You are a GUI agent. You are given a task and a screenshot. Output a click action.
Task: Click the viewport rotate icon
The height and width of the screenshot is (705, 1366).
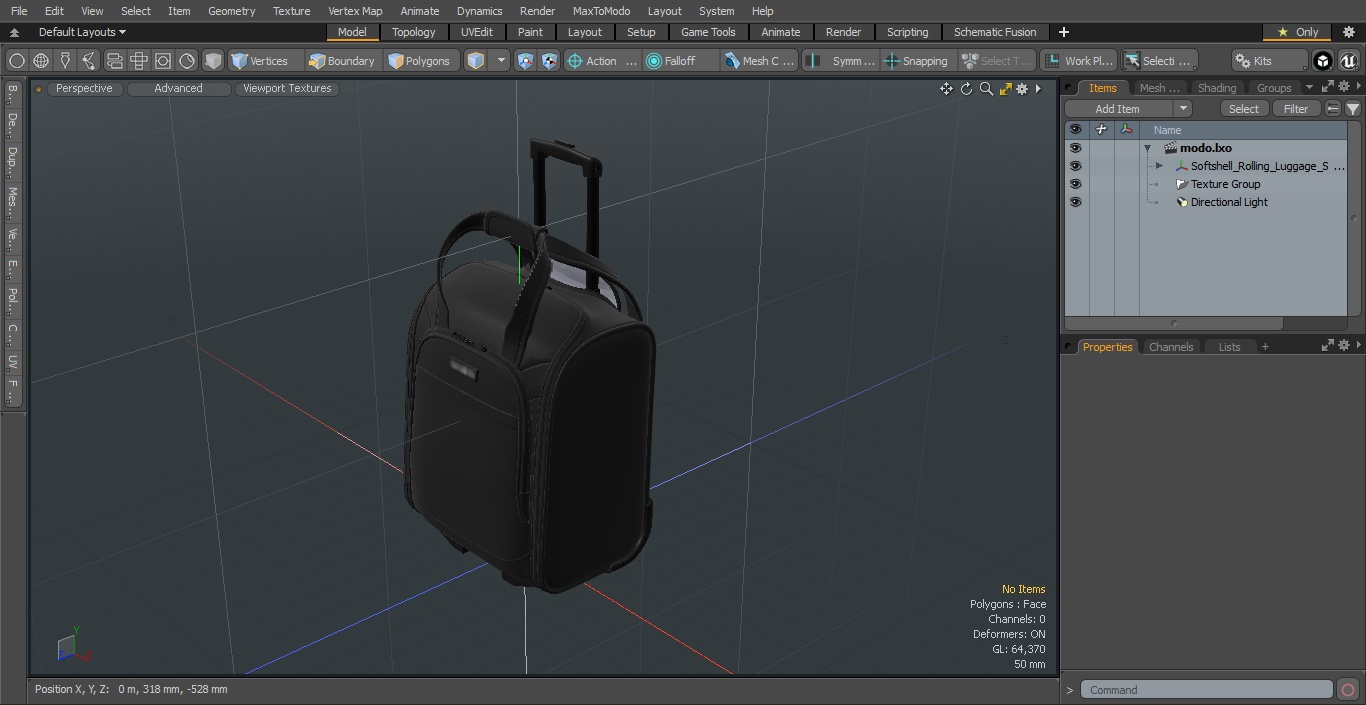pyautogui.click(x=966, y=89)
